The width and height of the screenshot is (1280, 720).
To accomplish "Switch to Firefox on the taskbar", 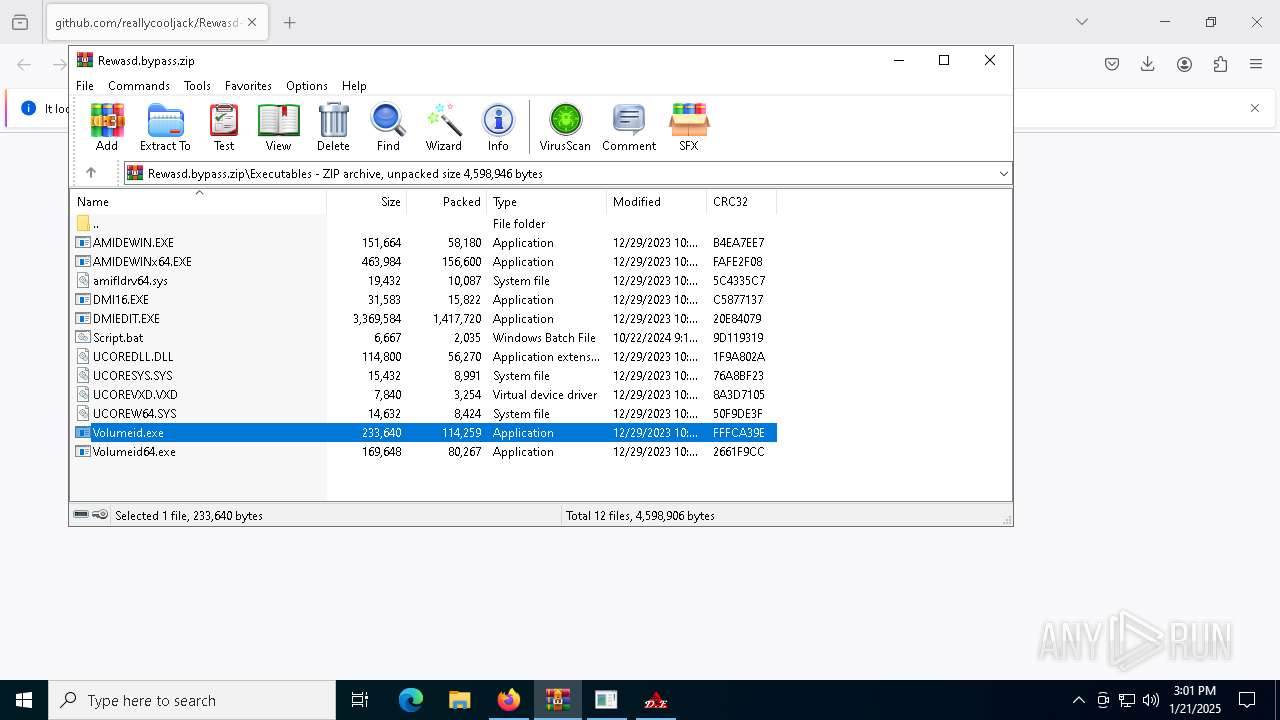I will (x=509, y=700).
